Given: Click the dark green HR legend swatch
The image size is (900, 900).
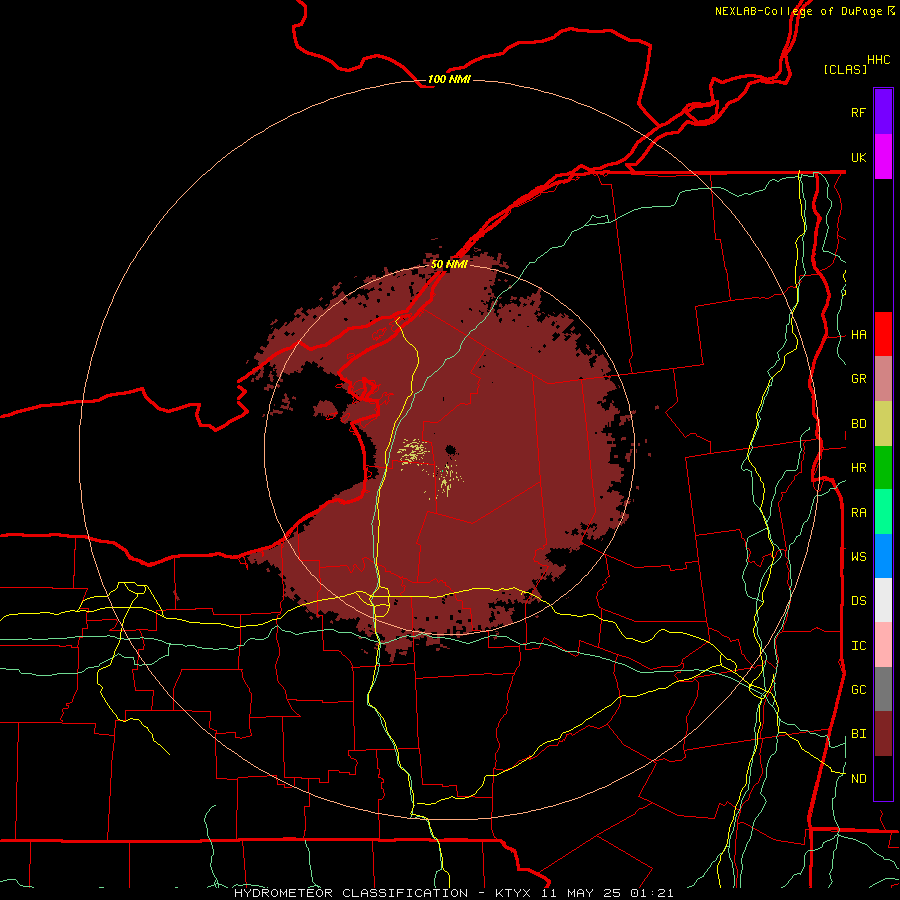Looking at the screenshot, I should coord(883,467).
